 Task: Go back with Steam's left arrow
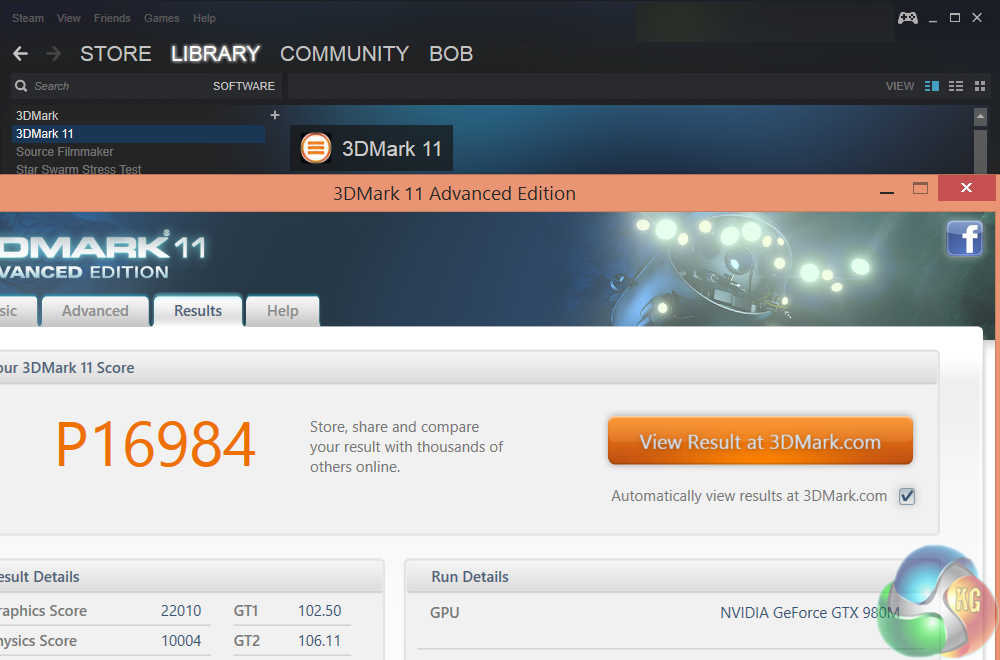20,54
